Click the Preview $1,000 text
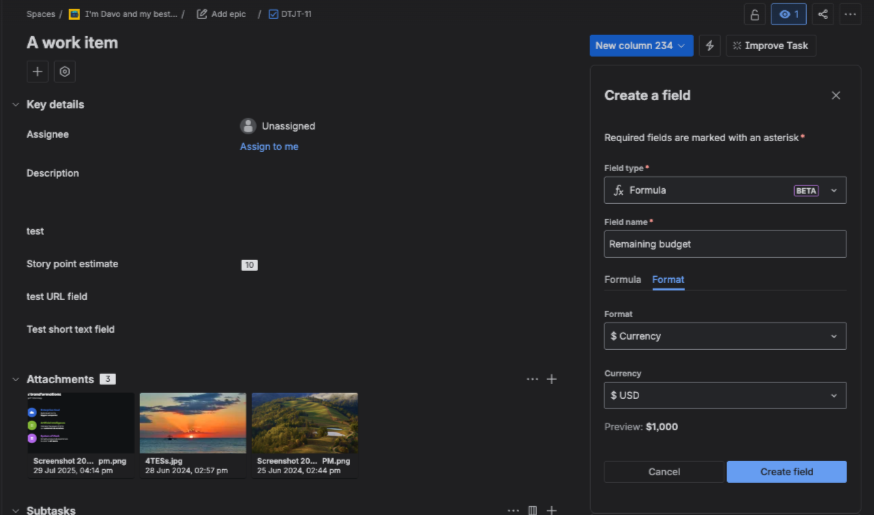874x515 pixels. 641,427
